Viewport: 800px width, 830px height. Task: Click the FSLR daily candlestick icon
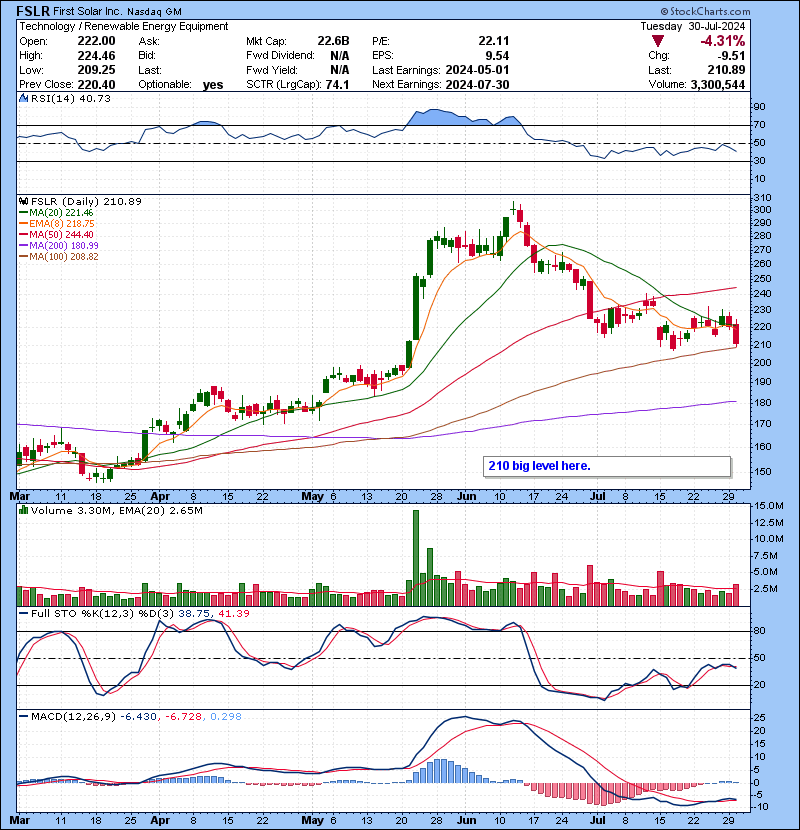pyautogui.click(x=23, y=202)
